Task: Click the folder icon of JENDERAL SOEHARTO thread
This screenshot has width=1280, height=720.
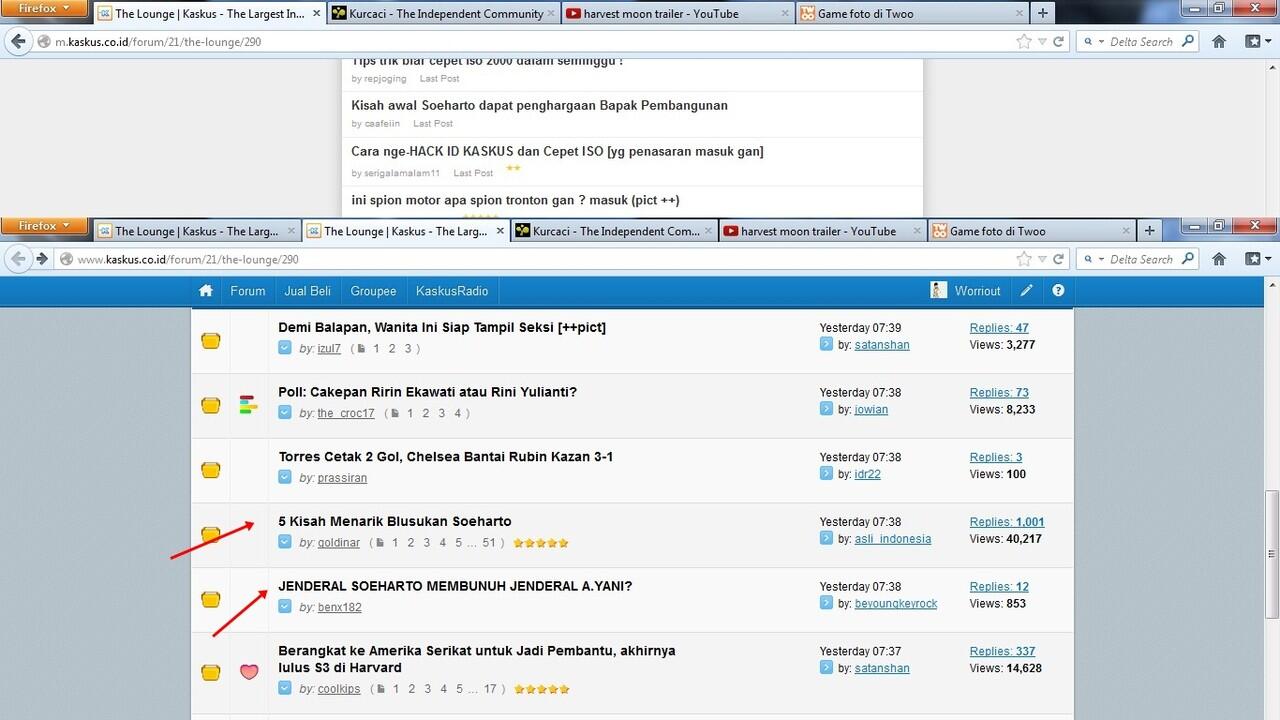Action: (x=211, y=599)
